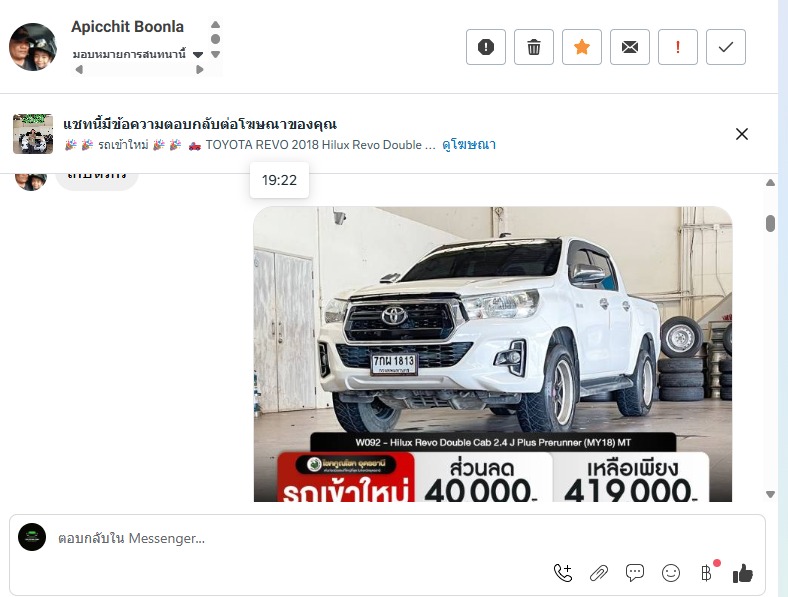This screenshot has height=597, width=788.
Task: Click the 19:22 timestamp label
Action: coord(279,180)
